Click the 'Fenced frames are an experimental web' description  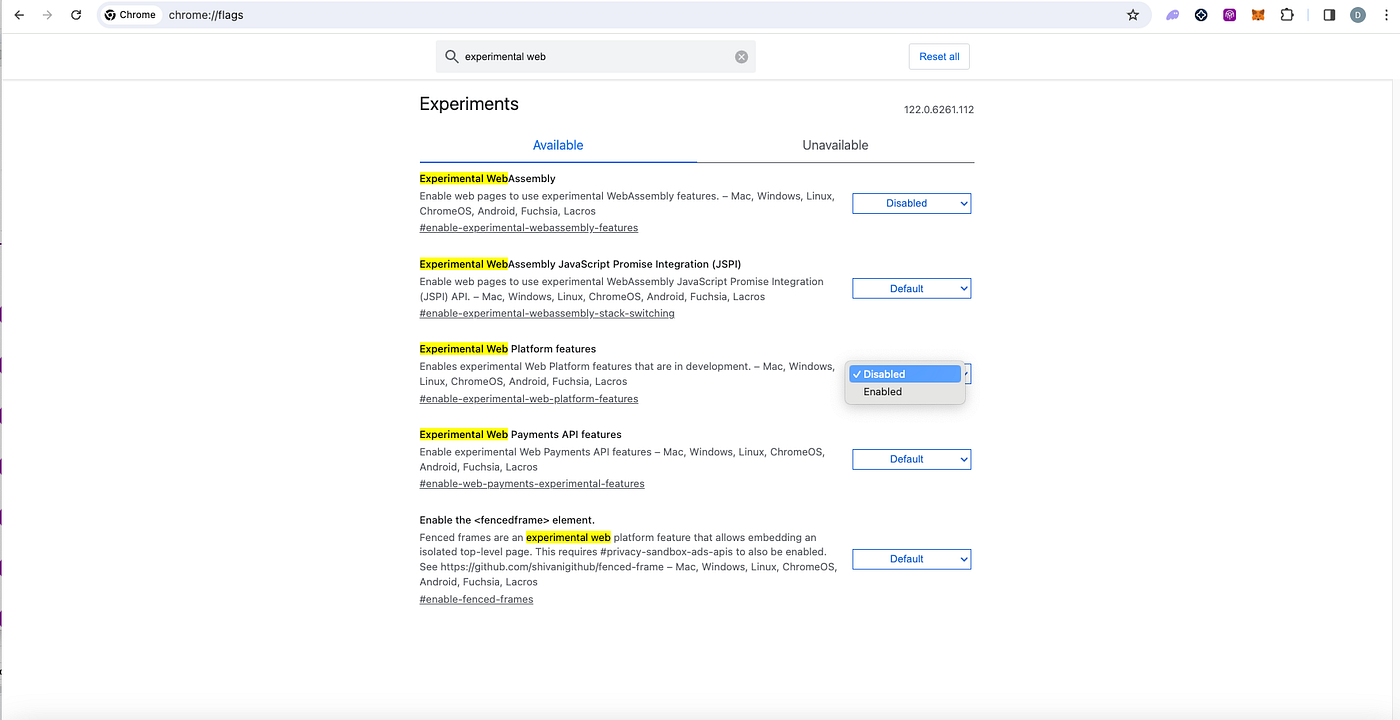click(627, 560)
